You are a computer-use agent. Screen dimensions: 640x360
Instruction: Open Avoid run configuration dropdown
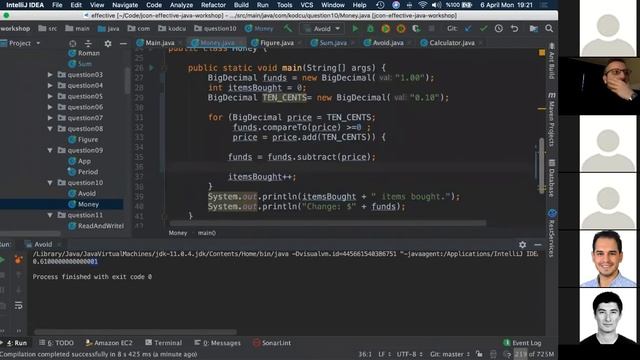(x=322, y=29)
